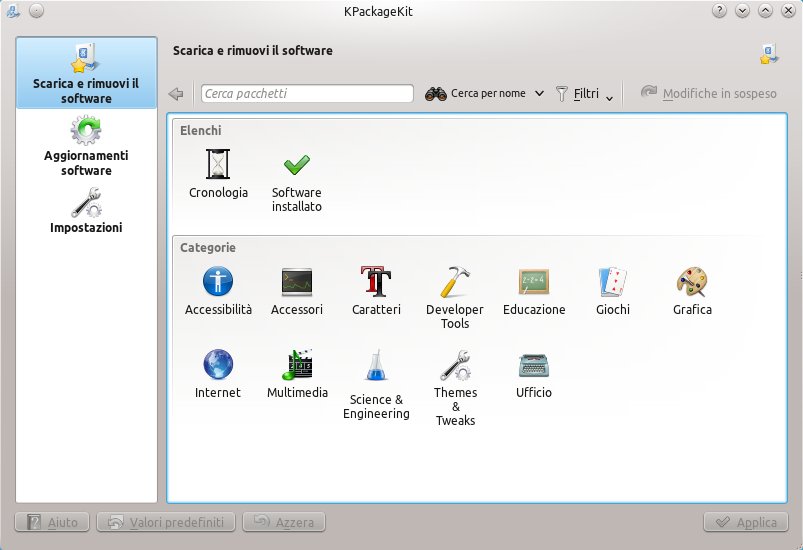Image resolution: width=803 pixels, height=550 pixels.
Task: Select the Grafica category
Action: (x=692, y=282)
